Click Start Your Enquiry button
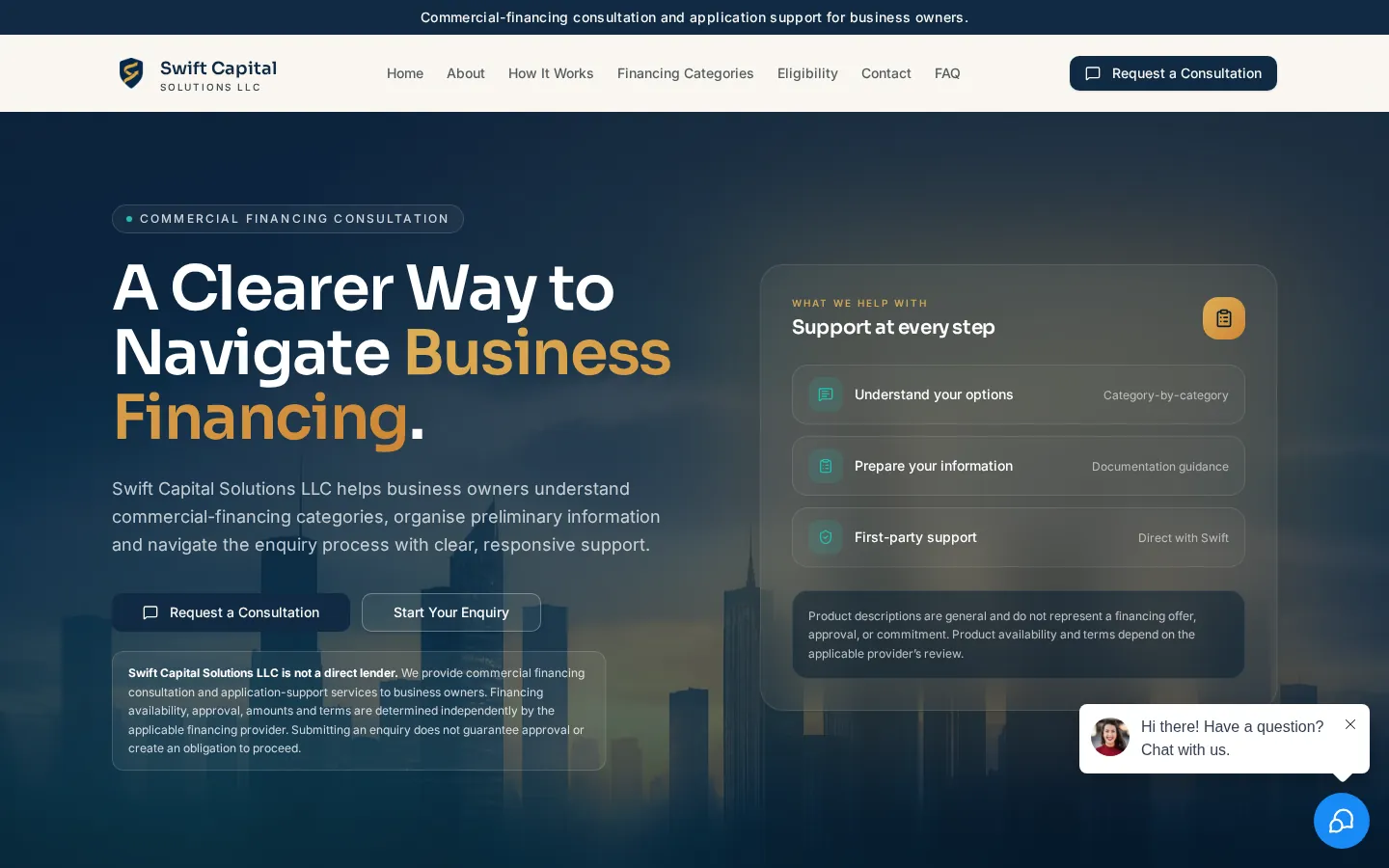1389x868 pixels. 451,612
